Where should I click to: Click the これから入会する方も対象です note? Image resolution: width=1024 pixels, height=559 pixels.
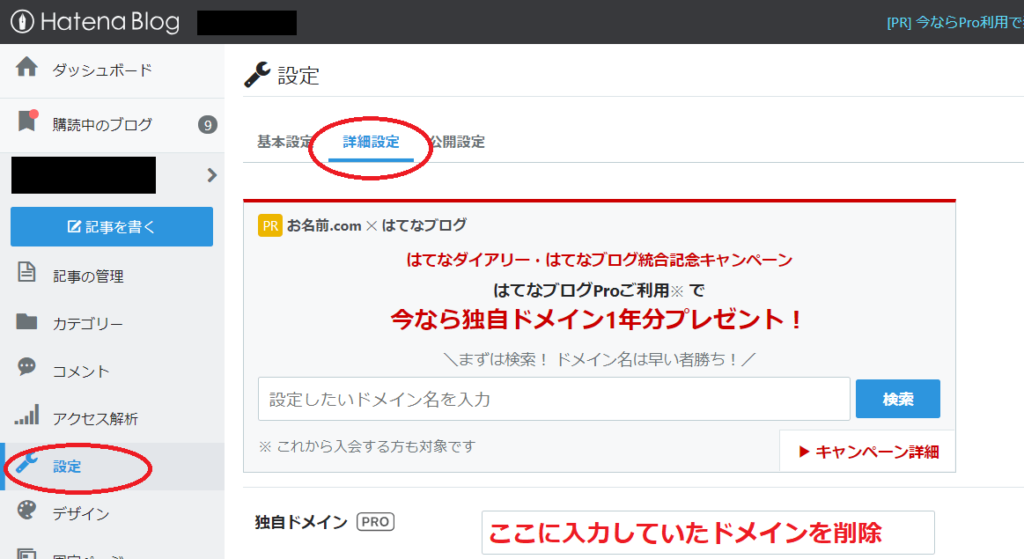point(367,447)
